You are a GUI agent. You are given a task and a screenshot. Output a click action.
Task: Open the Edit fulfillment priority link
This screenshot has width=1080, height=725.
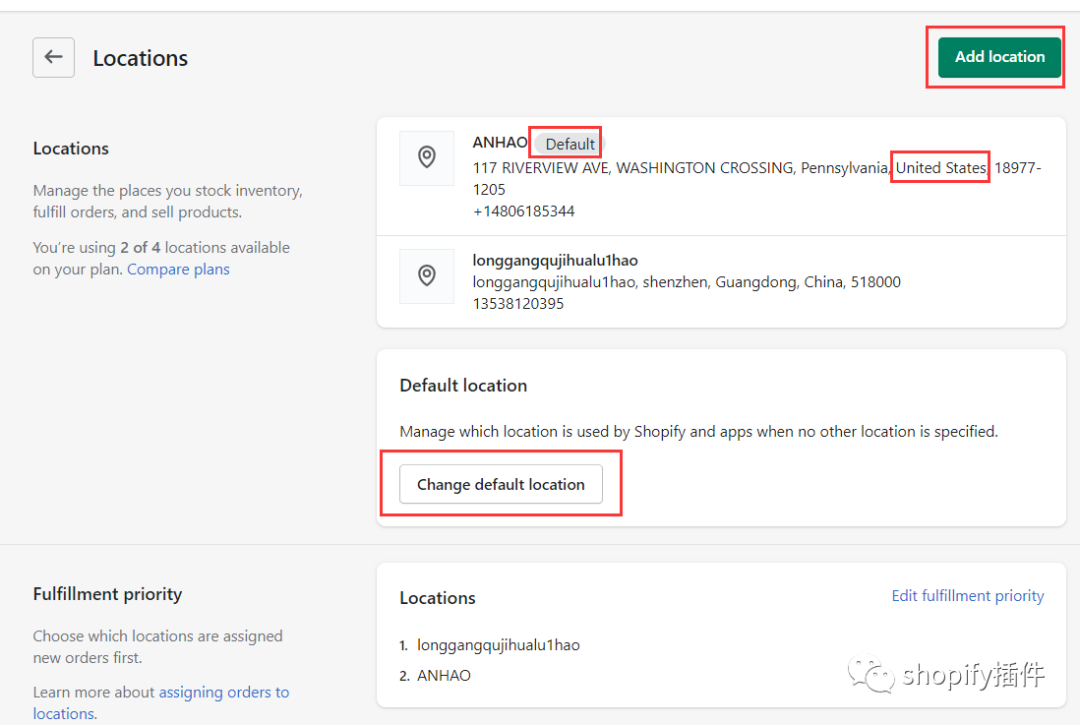pos(967,596)
